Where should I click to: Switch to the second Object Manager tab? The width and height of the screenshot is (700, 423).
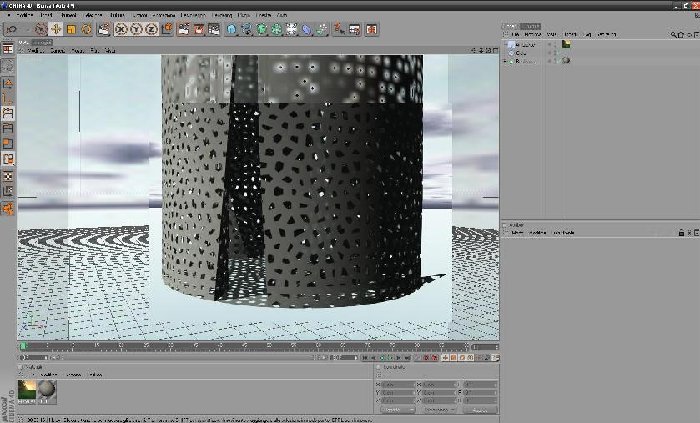[x=531, y=26]
